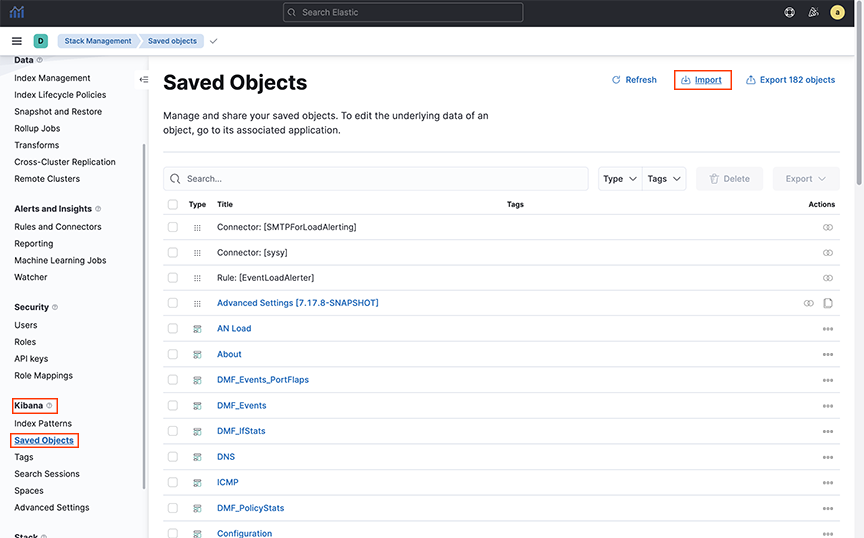Click the Import button

click(701, 80)
